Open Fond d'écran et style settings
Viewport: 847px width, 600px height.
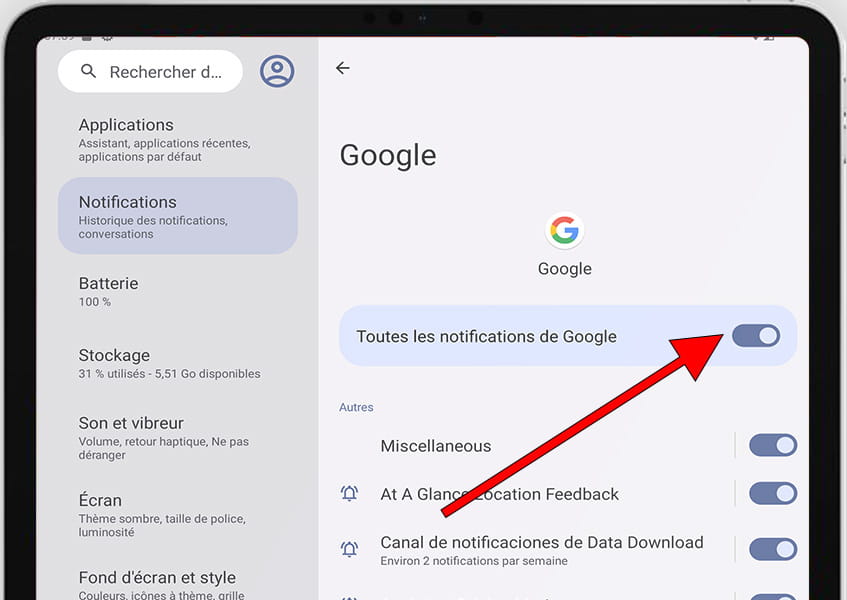178,584
